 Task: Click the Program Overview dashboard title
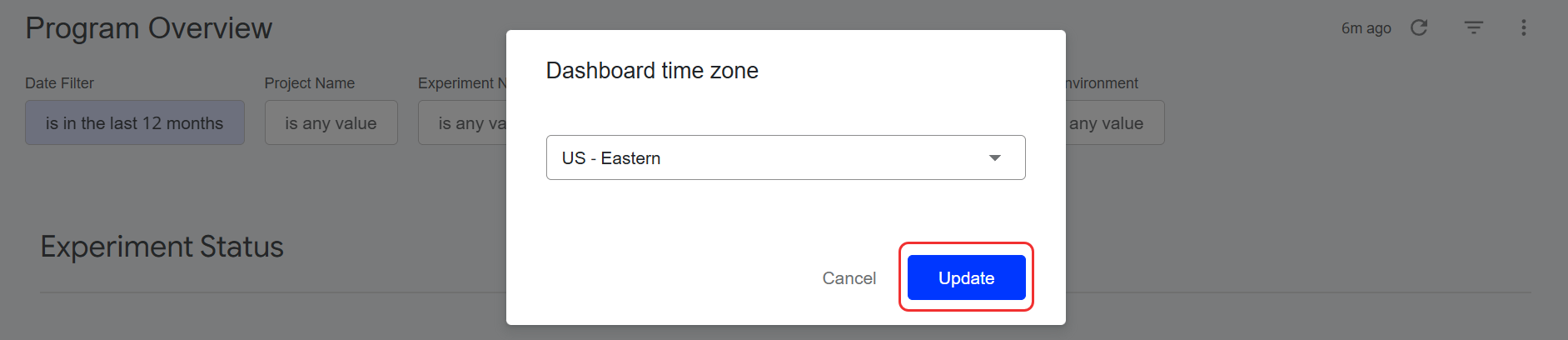[x=149, y=28]
